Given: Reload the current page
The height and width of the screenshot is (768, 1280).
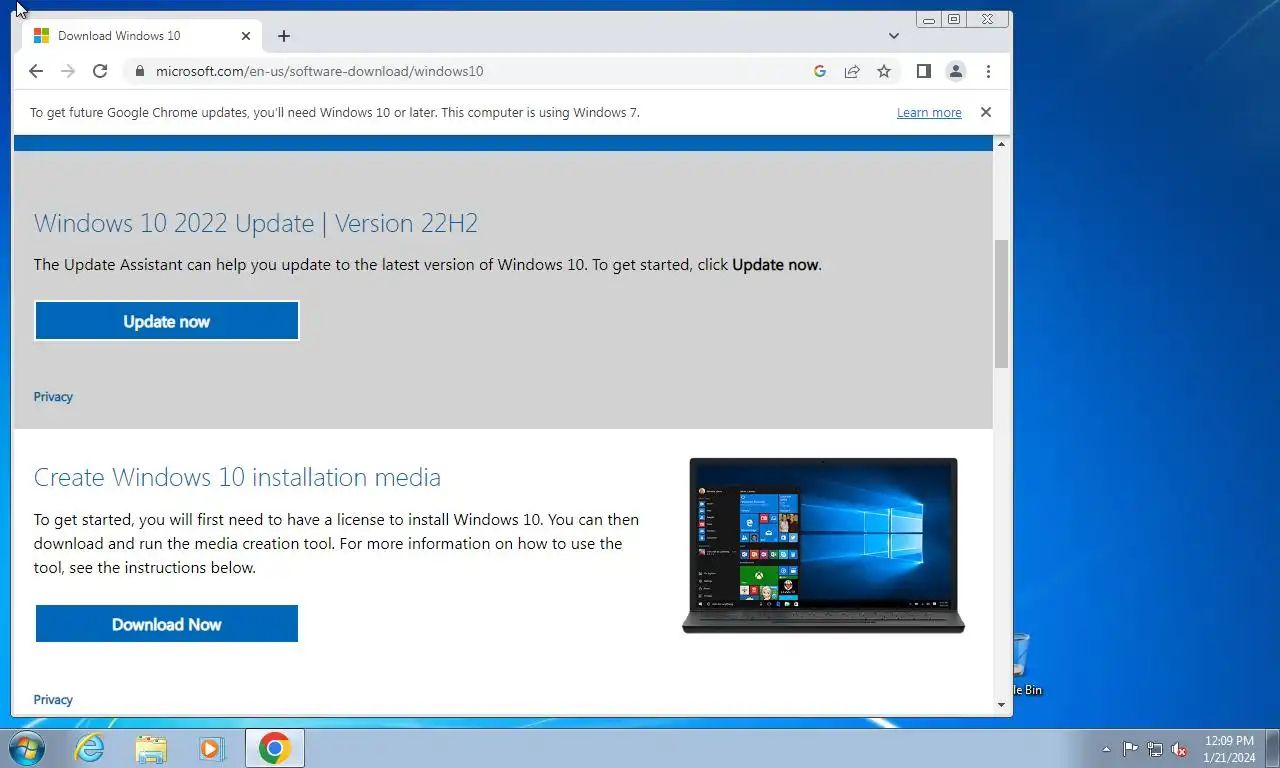Looking at the screenshot, I should click(x=100, y=71).
